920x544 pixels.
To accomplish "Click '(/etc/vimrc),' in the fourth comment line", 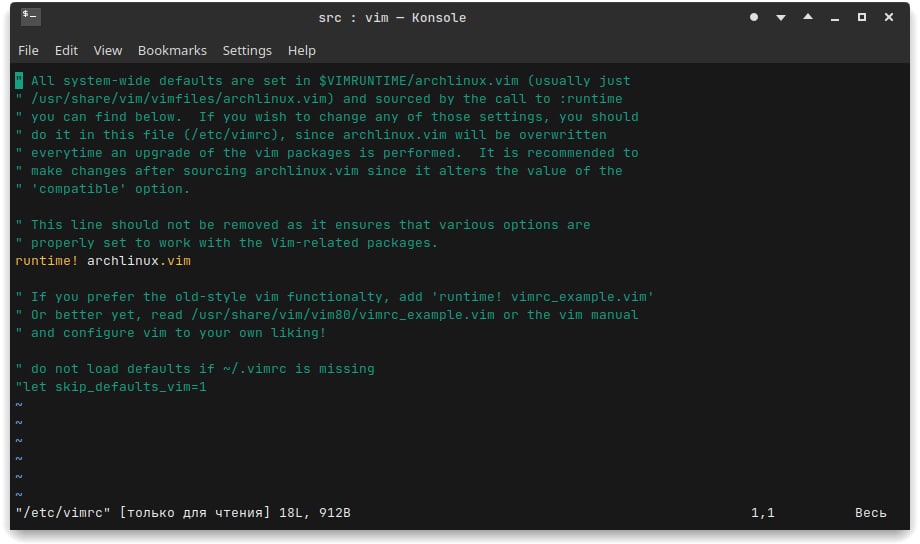I will (234, 134).
